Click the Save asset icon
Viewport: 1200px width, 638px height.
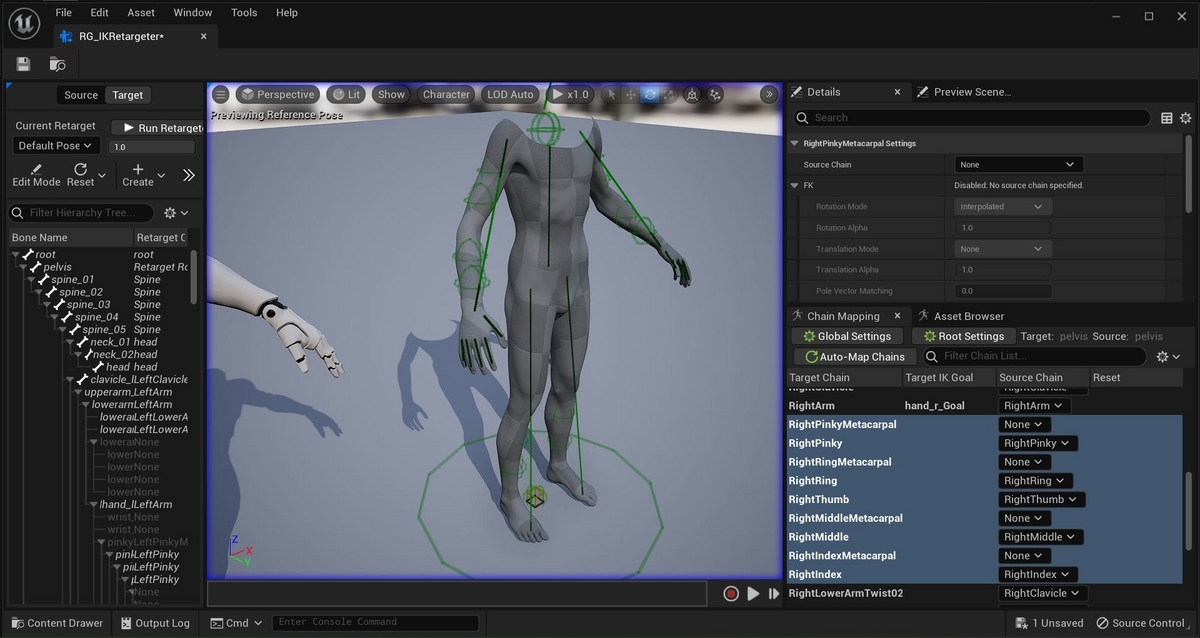pos(23,64)
